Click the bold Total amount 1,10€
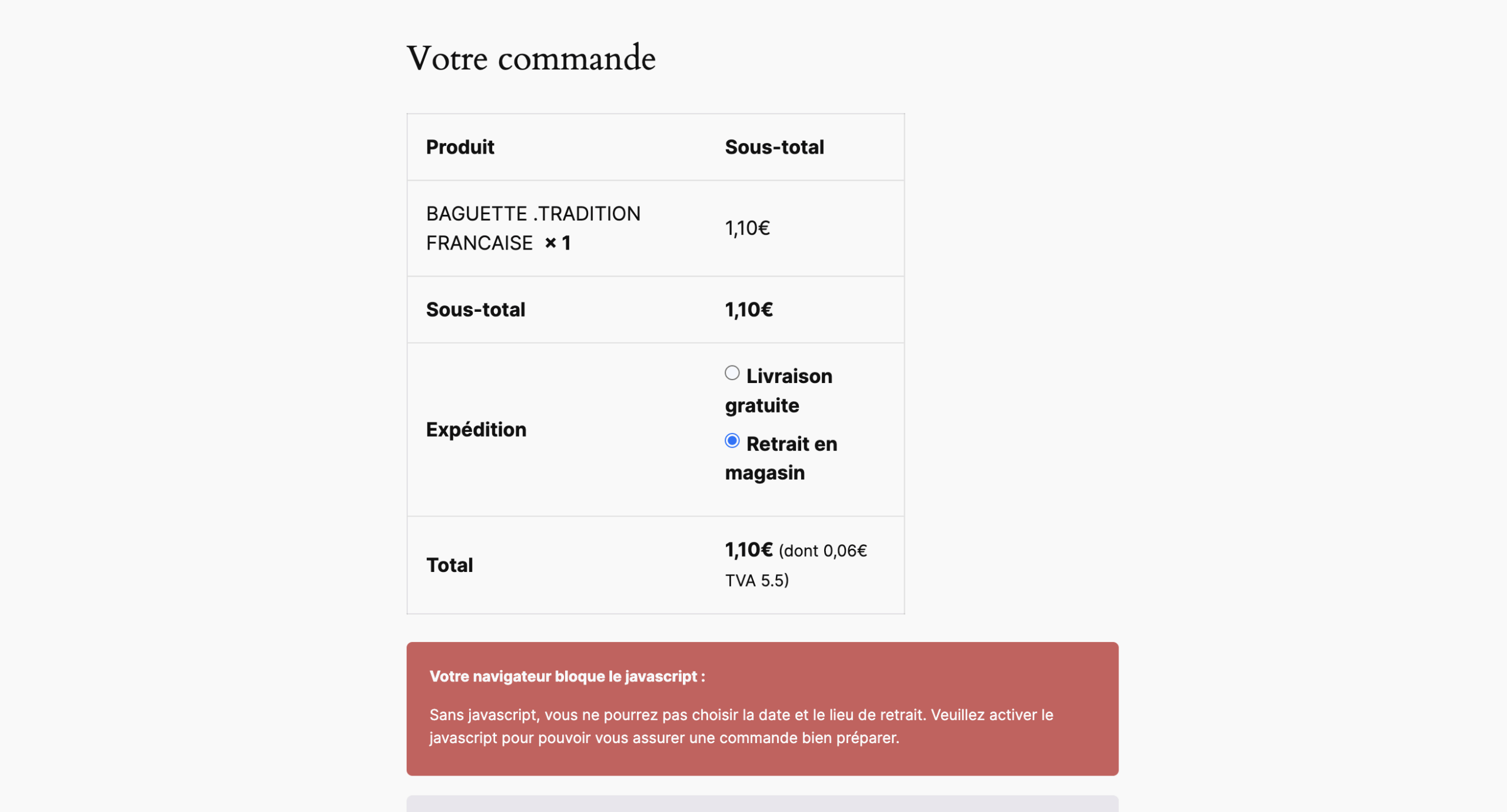Image resolution: width=1507 pixels, height=812 pixels. pyautogui.click(x=748, y=550)
